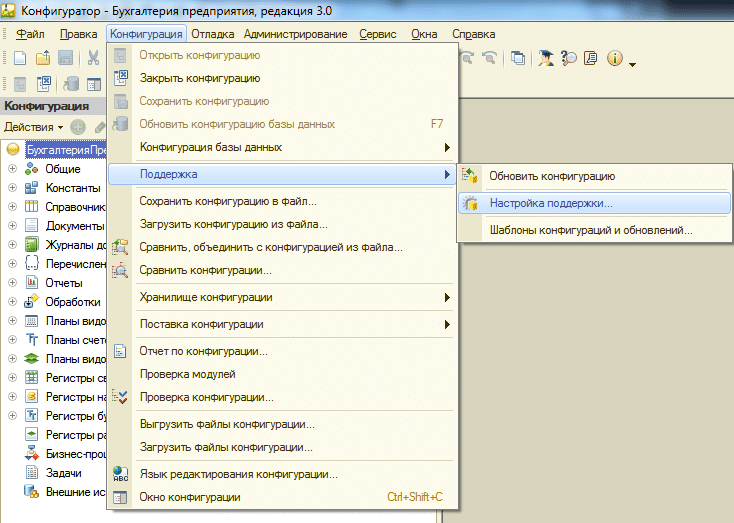Image resolution: width=734 pixels, height=523 pixels.
Task: Choose Обновить конфигурацию in submenu
Action: pyautogui.click(x=551, y=176)
